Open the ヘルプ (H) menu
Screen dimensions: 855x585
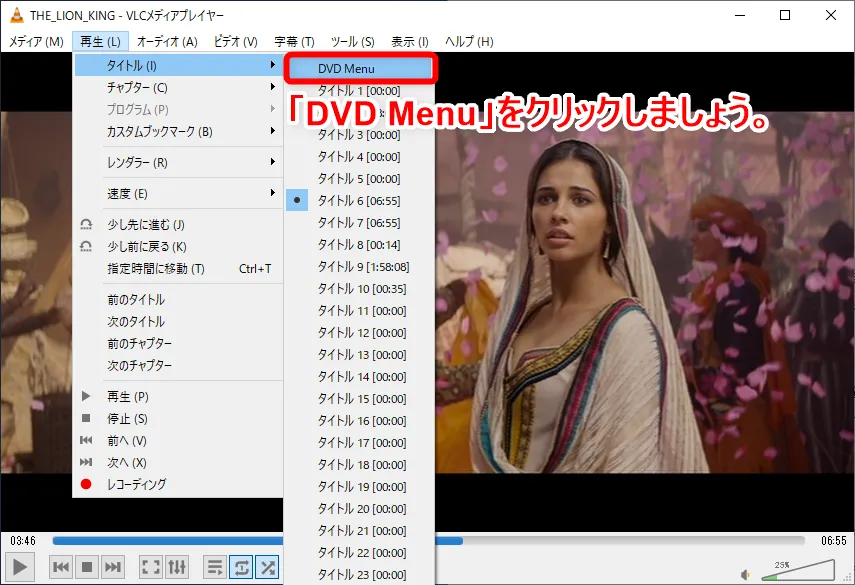click(469, 41)
